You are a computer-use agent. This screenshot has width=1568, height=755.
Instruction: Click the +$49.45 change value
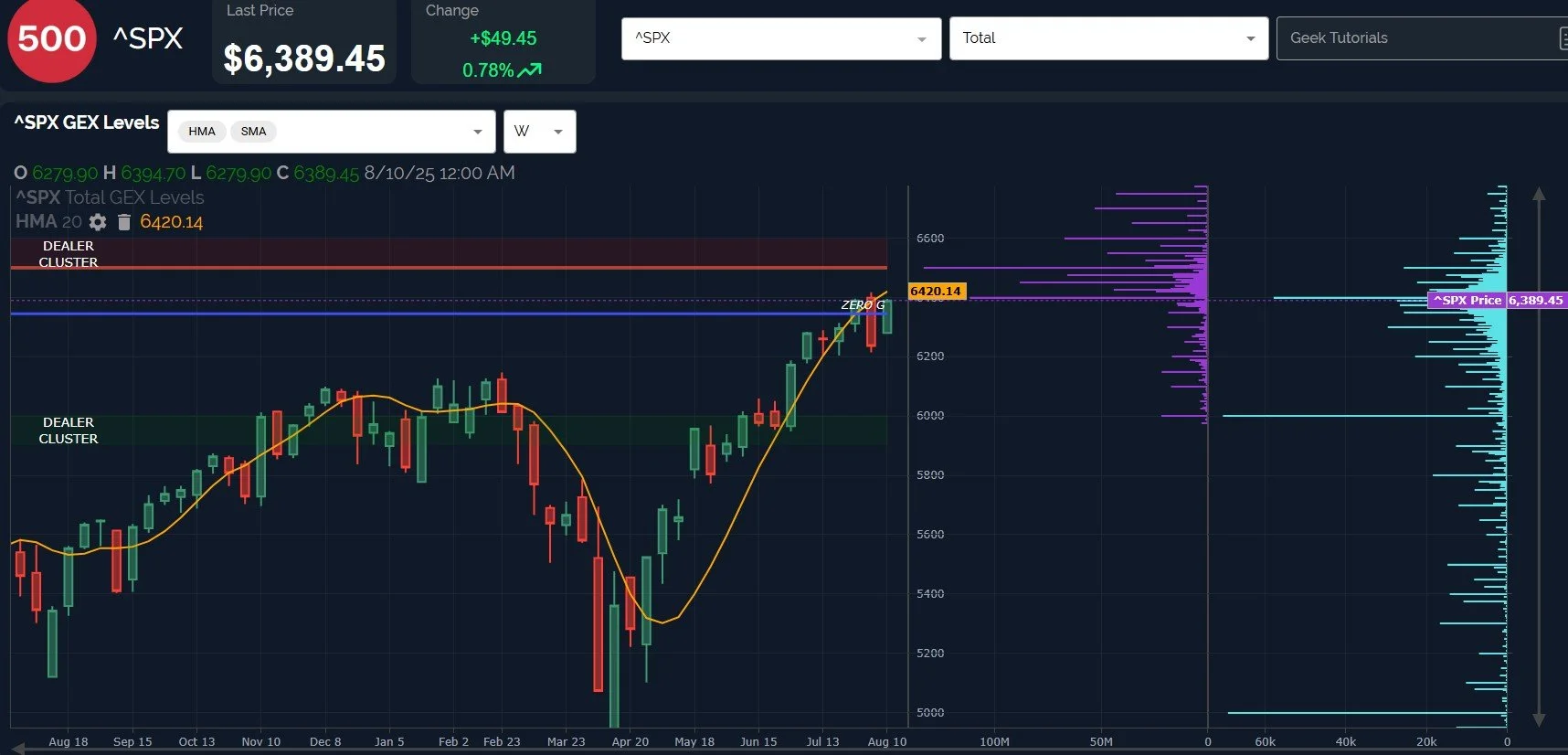pos(503,38)
